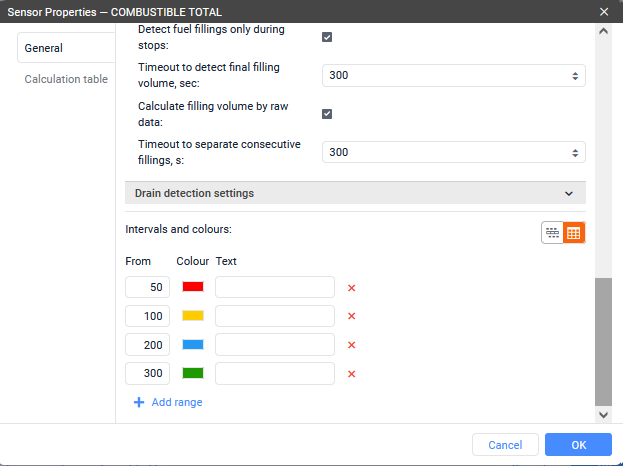Click the Text field for the 200 range
The image size is (623, 466).
274,345
